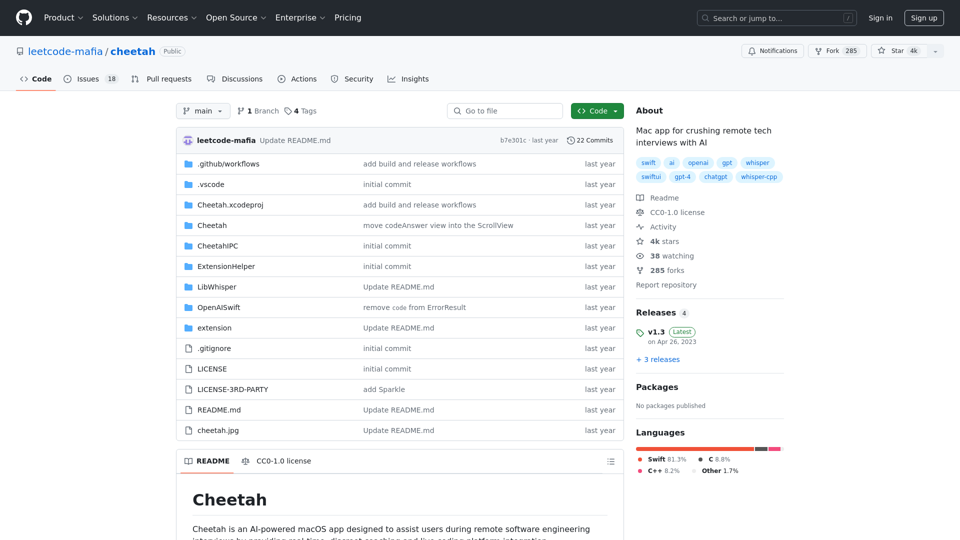Open the star lists dropdown arrow

[935, 51]
